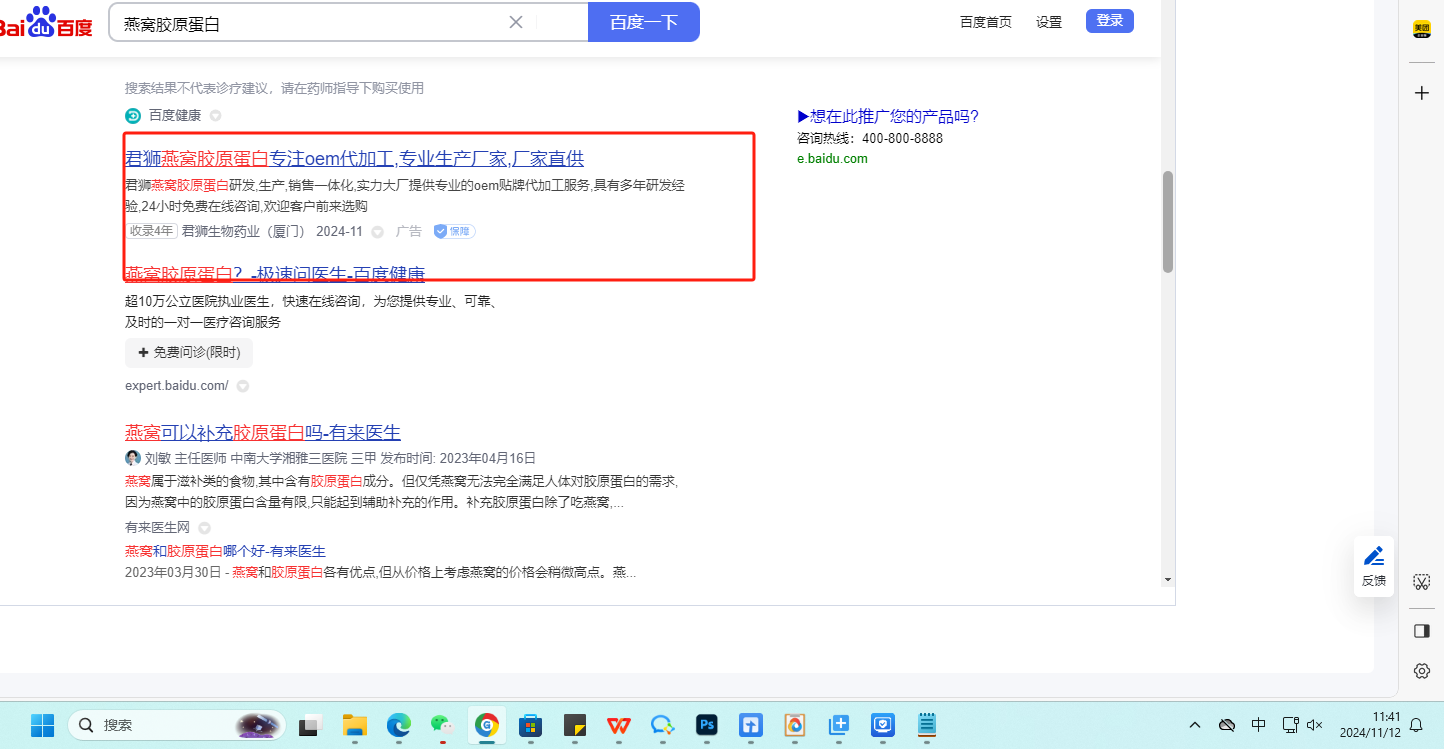Toggle mute via the taskbar speaker icon
The height and width of the screenshot is (749, 1444).
click(x=1315, y=725)
